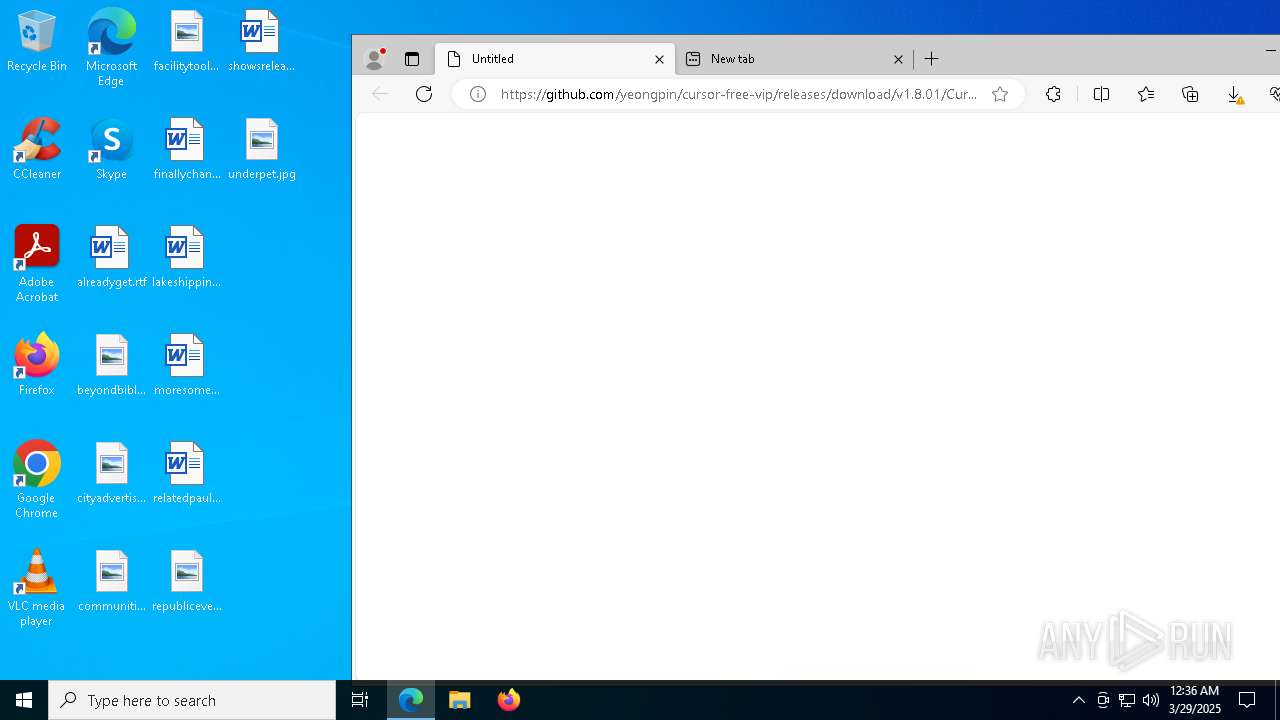Select the cityadvertis image file
This screenshot has height=720, width=1280.
tap(111, 473)
